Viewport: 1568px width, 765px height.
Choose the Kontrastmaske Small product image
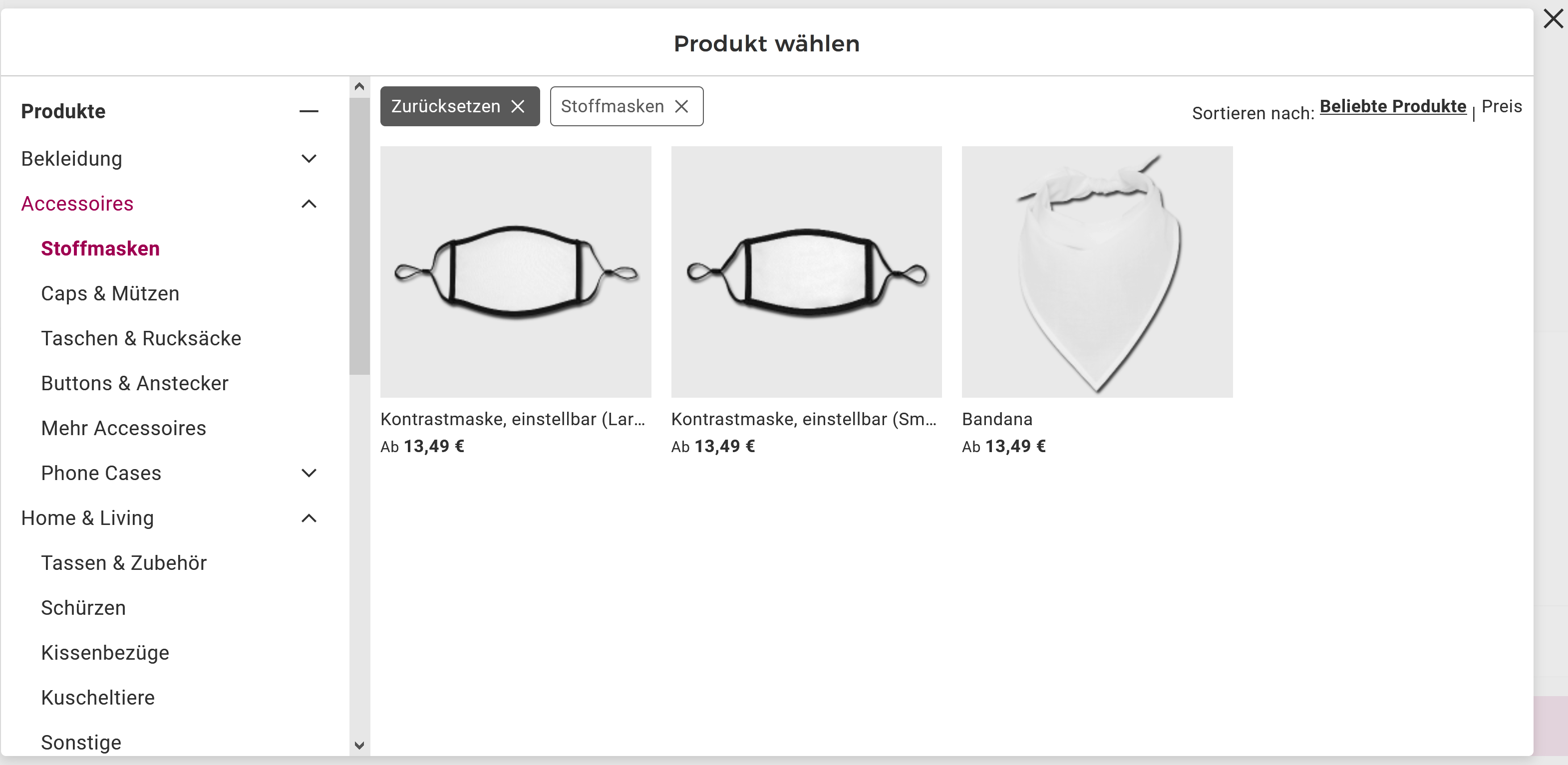coord(806,271)
